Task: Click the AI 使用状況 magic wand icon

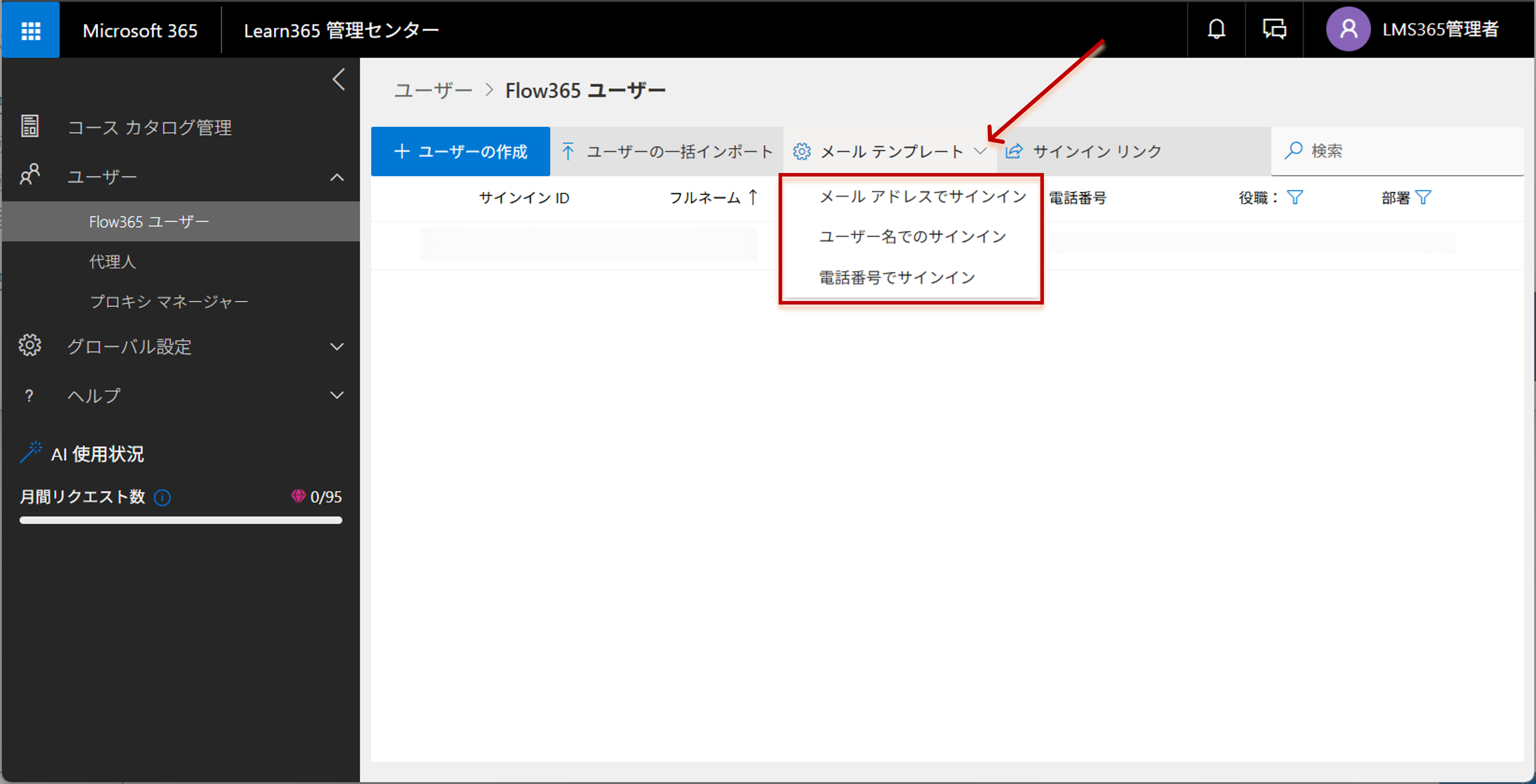Action: tap(30, 453)
